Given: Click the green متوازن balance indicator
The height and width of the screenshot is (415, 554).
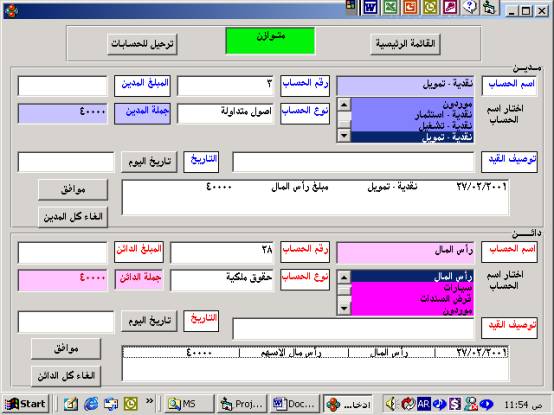Looking at the screenshot, I should click(x=270, y=41).
